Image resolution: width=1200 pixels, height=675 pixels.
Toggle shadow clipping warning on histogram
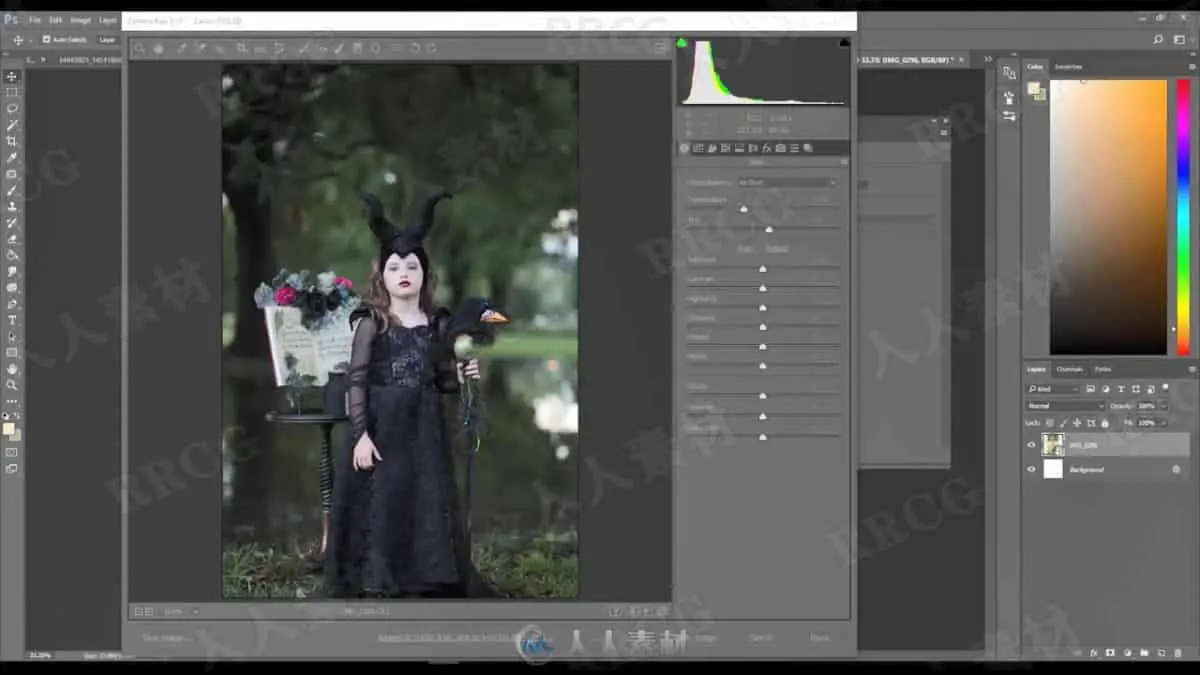[682, 43]
